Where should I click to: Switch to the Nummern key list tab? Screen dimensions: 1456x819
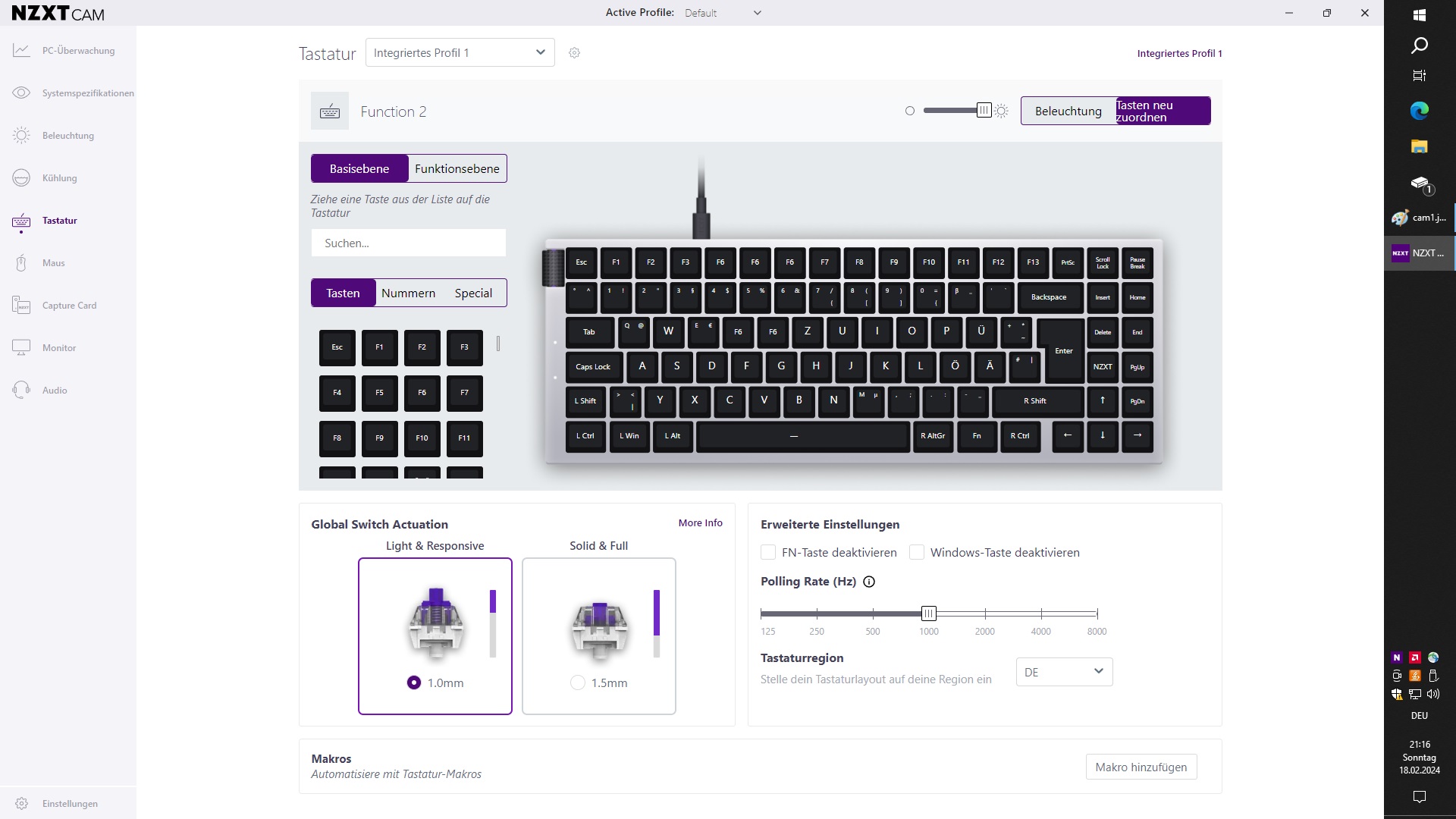pos(408,293)
